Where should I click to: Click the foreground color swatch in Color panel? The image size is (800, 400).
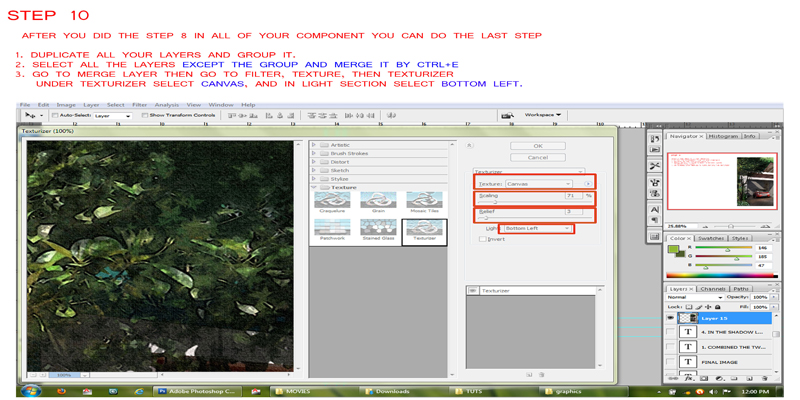pyautogui.click(x=675, y=249)
